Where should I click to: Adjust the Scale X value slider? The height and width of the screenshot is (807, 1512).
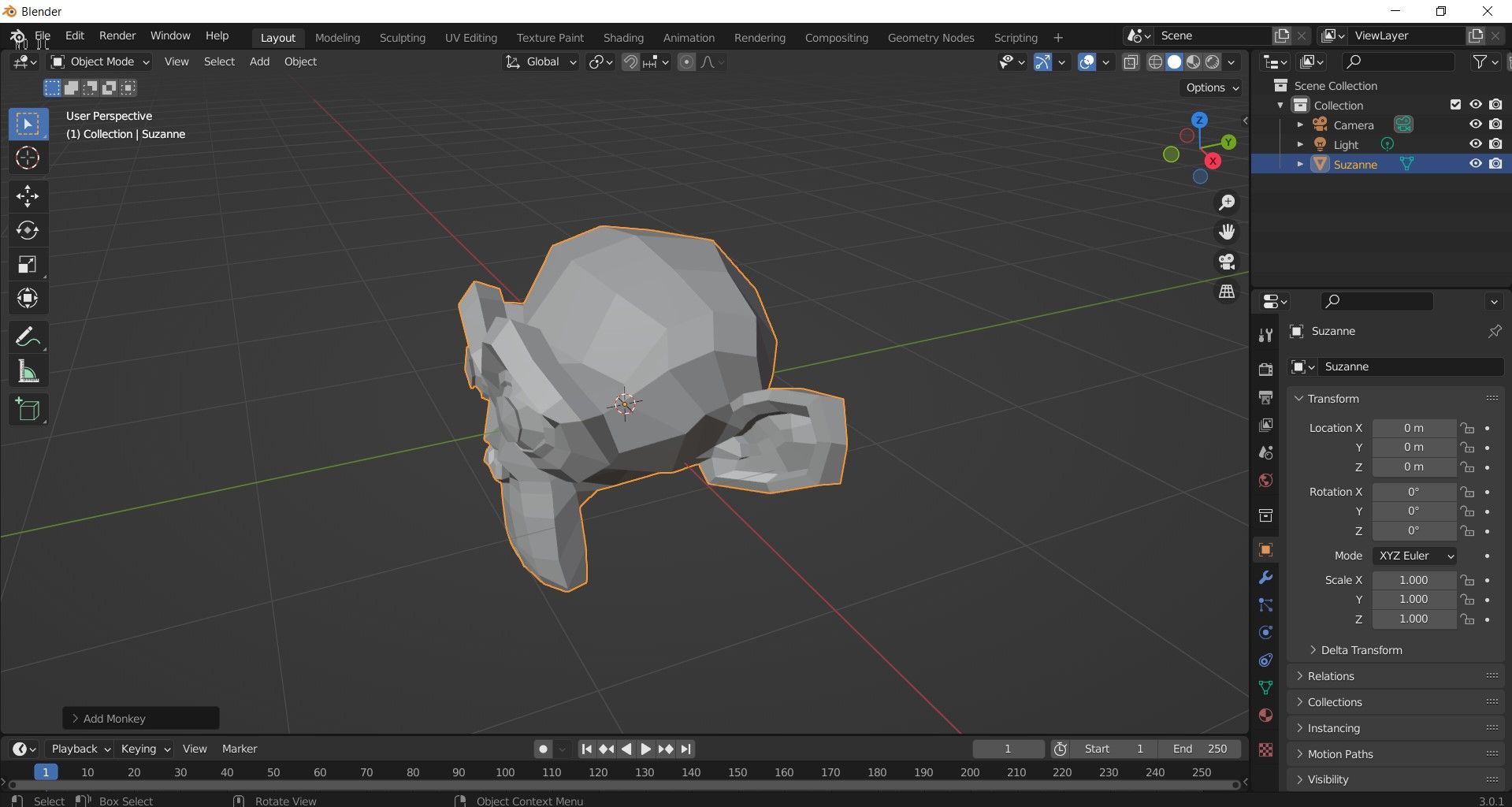1414,580
